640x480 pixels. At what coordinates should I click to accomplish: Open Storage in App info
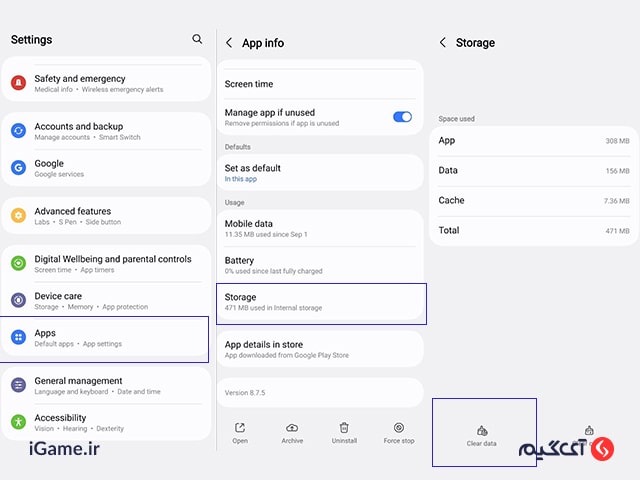(321, 304)
